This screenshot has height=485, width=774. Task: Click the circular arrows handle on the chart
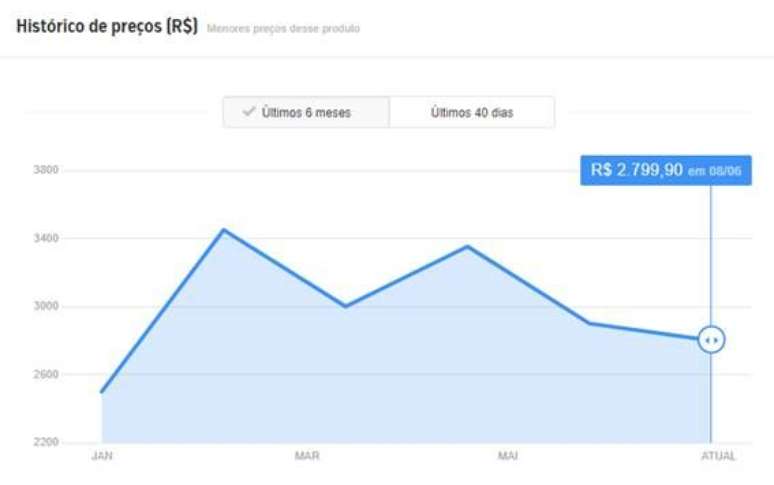[x=711, y=340]
